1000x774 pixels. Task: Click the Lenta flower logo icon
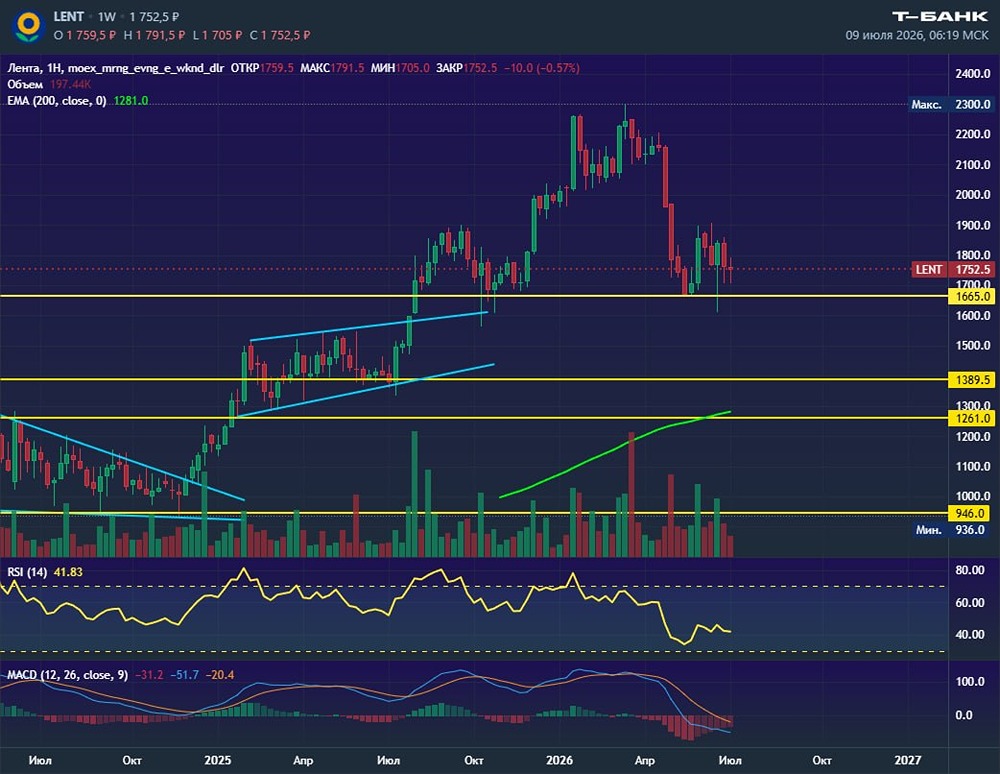[x=29, y=26]
